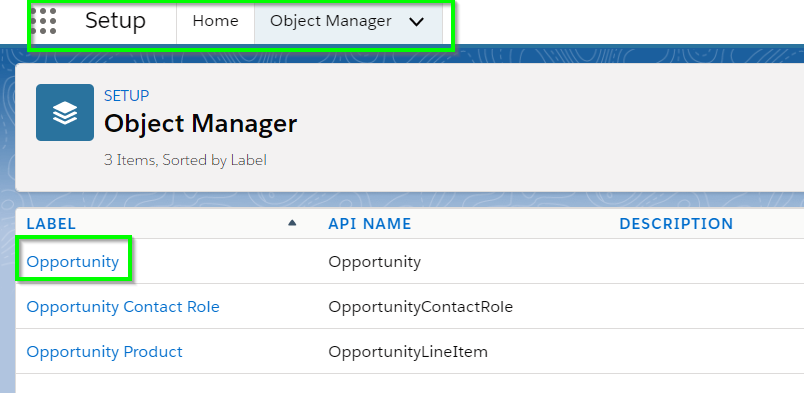Open the Opportunity Contact Role link
Viewport: 804px width, 393px height.
click(x=123, y=307)
